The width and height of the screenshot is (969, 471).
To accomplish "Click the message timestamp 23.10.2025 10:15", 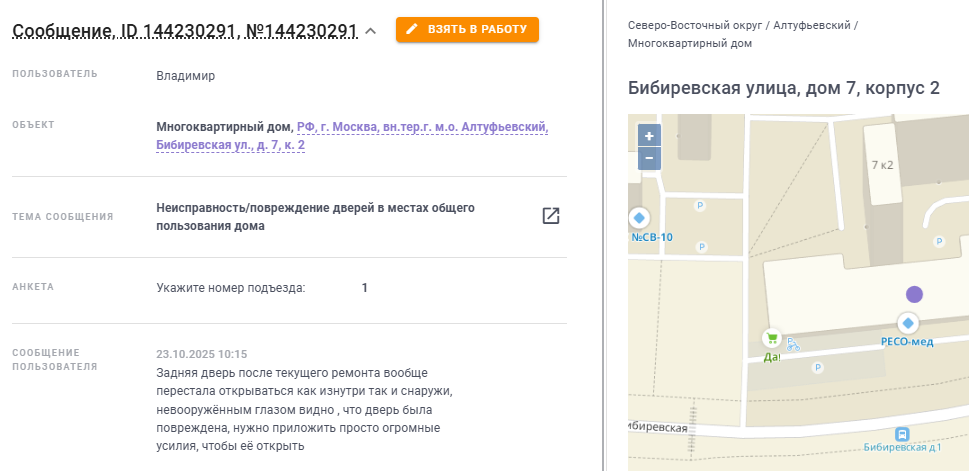I will [202, 354].
